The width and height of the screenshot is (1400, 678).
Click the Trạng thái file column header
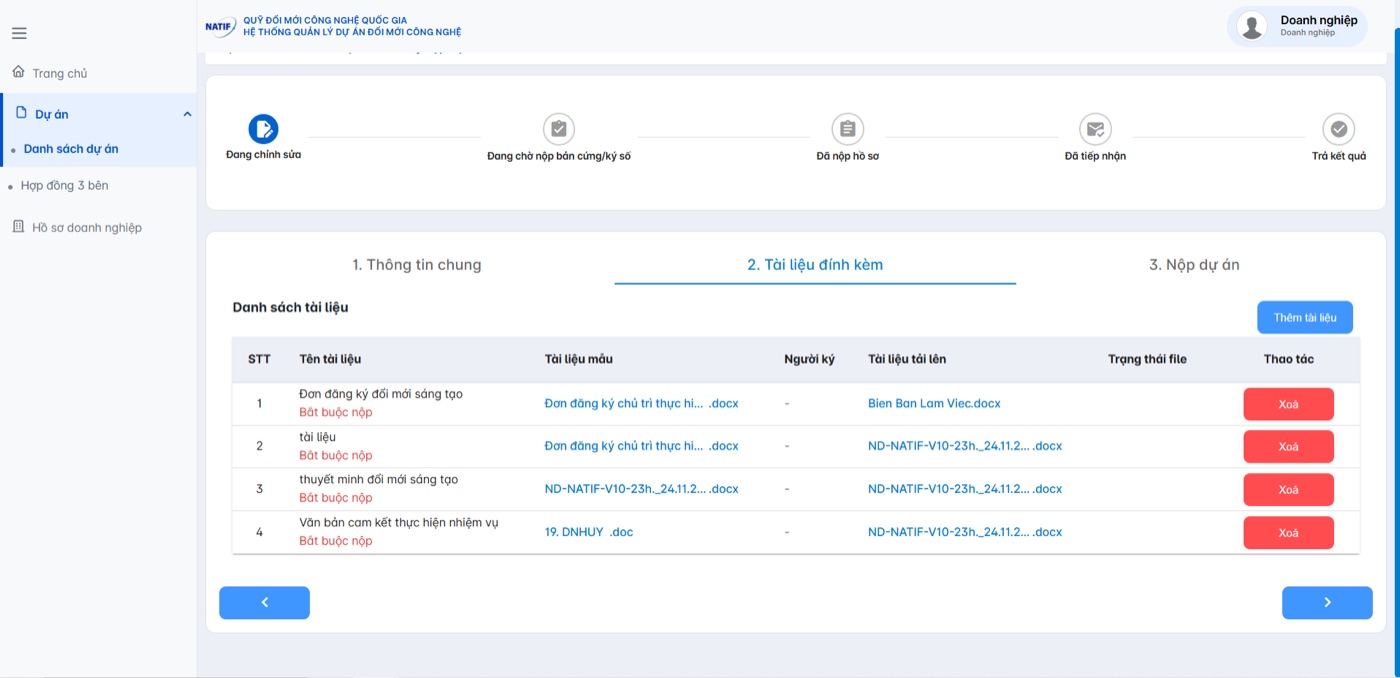pyautogui.click(x=1147, y=359)
